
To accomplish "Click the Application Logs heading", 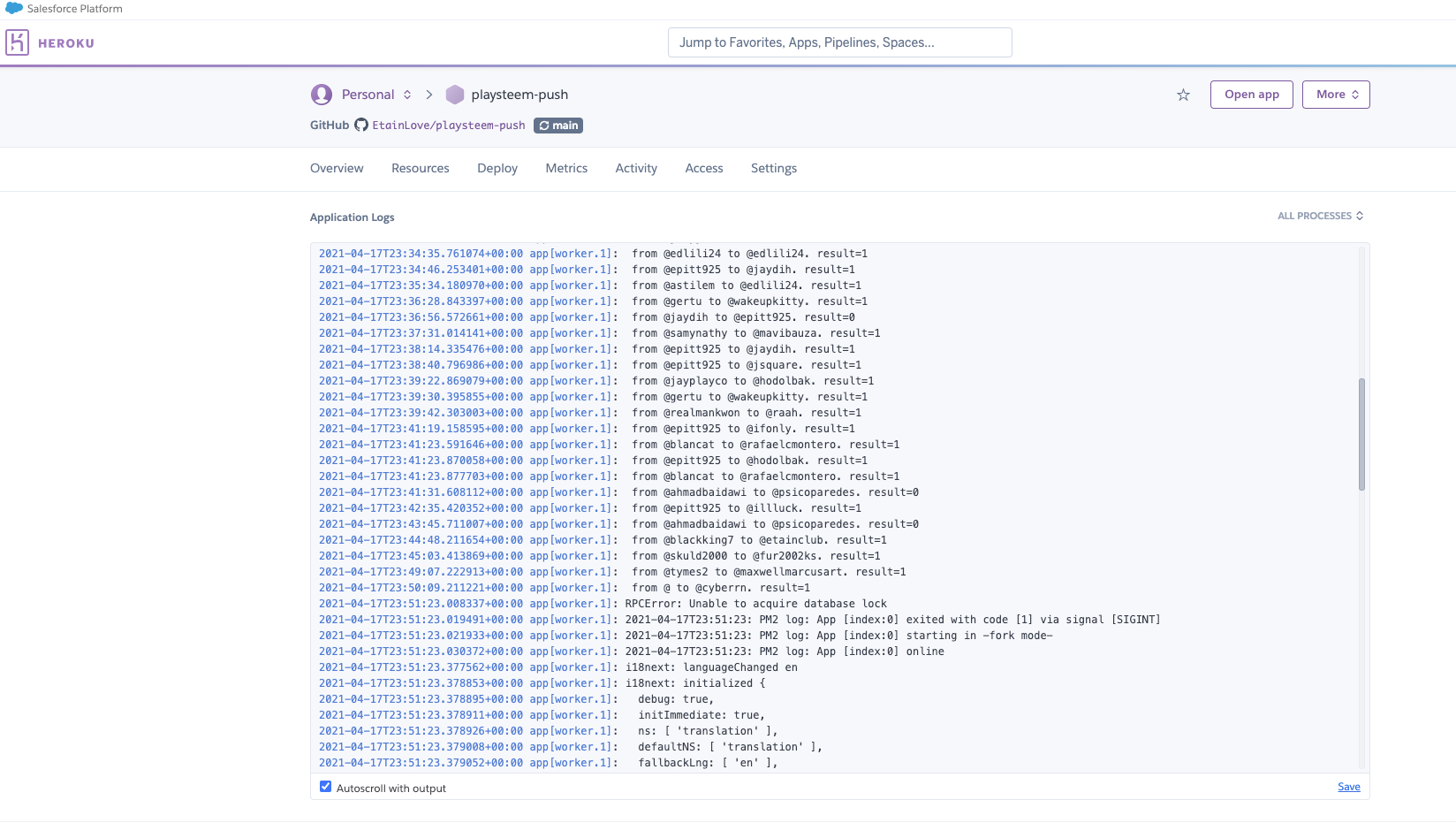I will point(353,217).
